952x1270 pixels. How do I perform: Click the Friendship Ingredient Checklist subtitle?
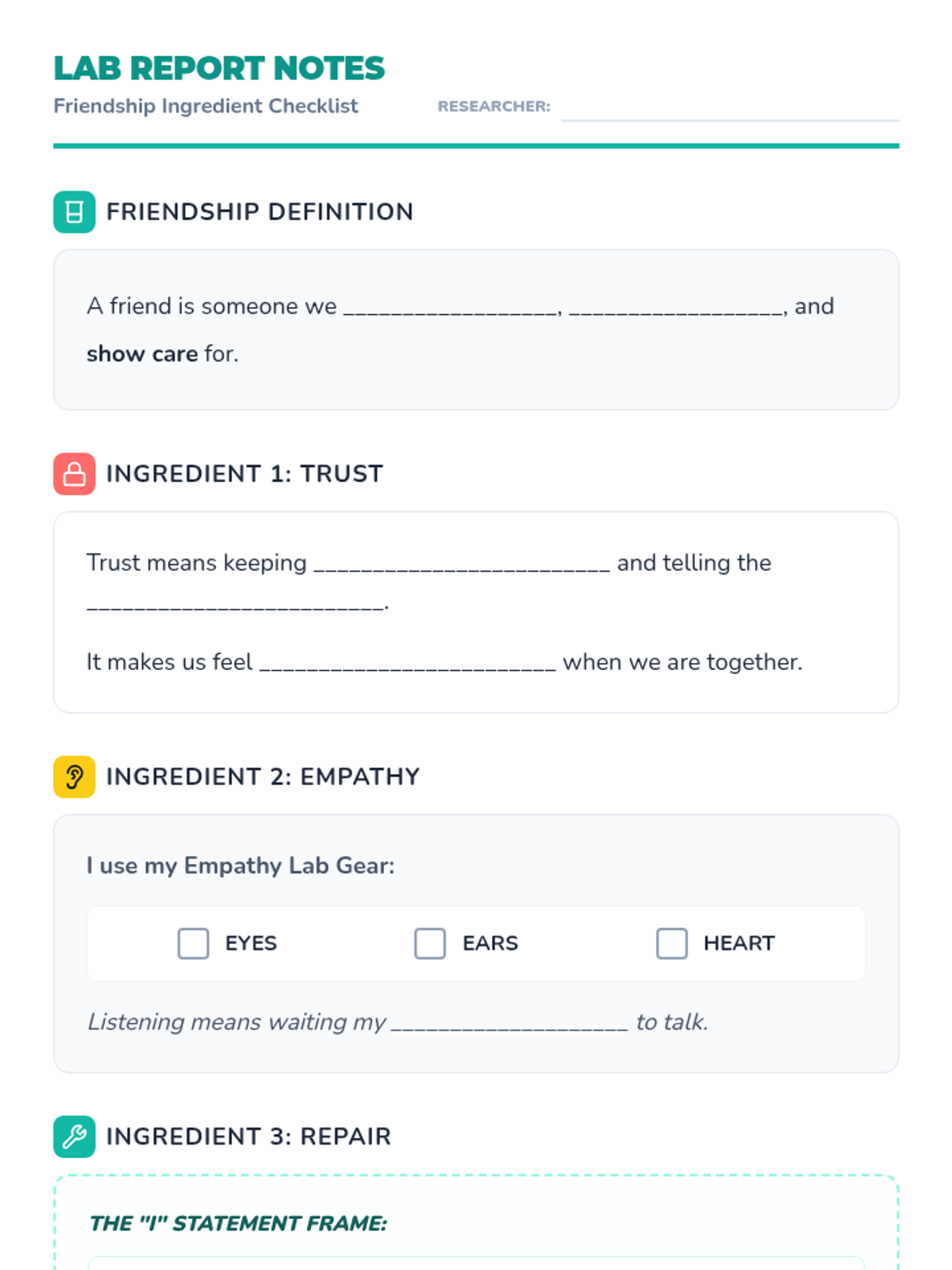pos(205,106)
